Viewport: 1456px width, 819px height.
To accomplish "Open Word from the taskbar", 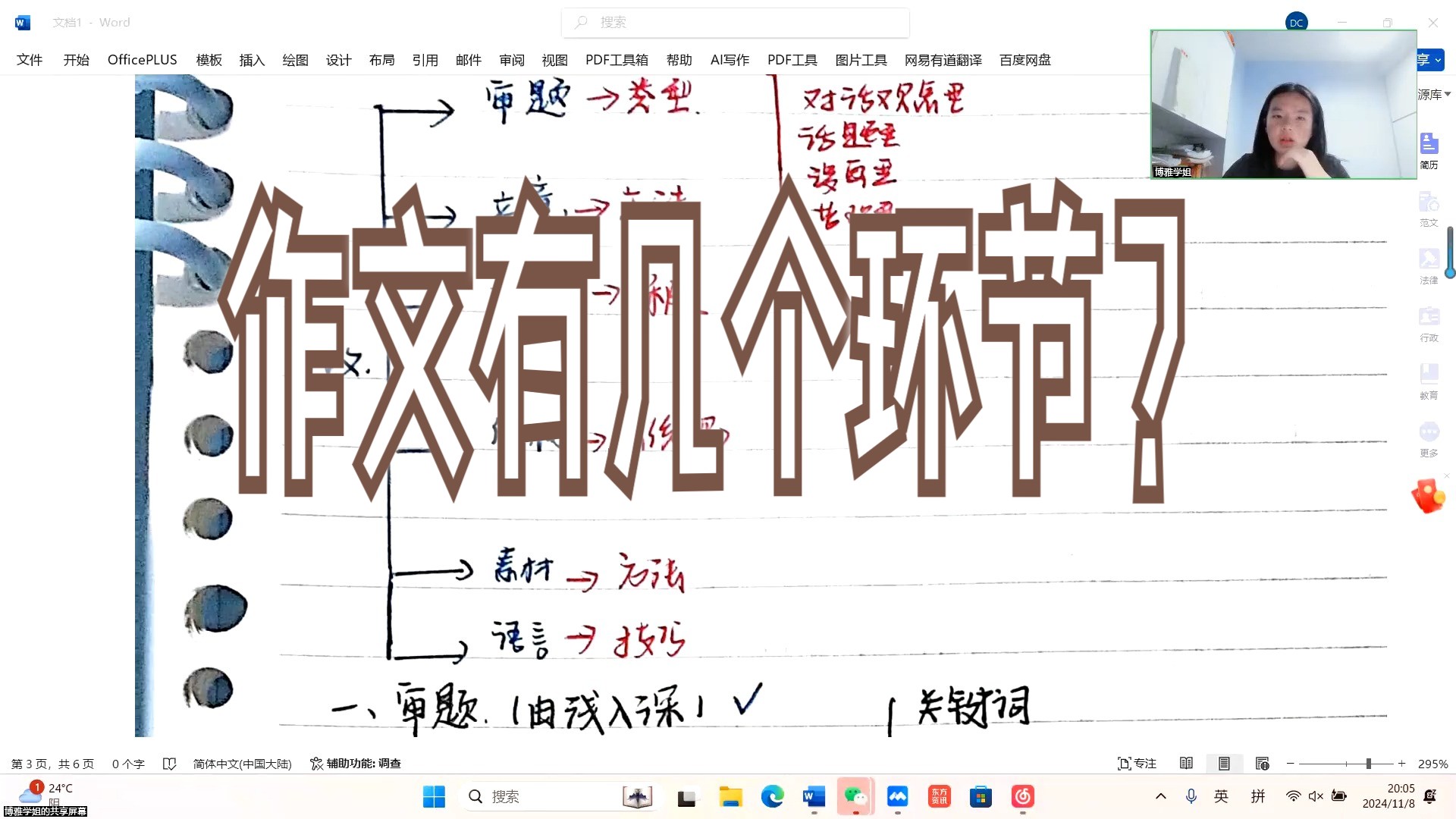I will (x=814, y=796).
